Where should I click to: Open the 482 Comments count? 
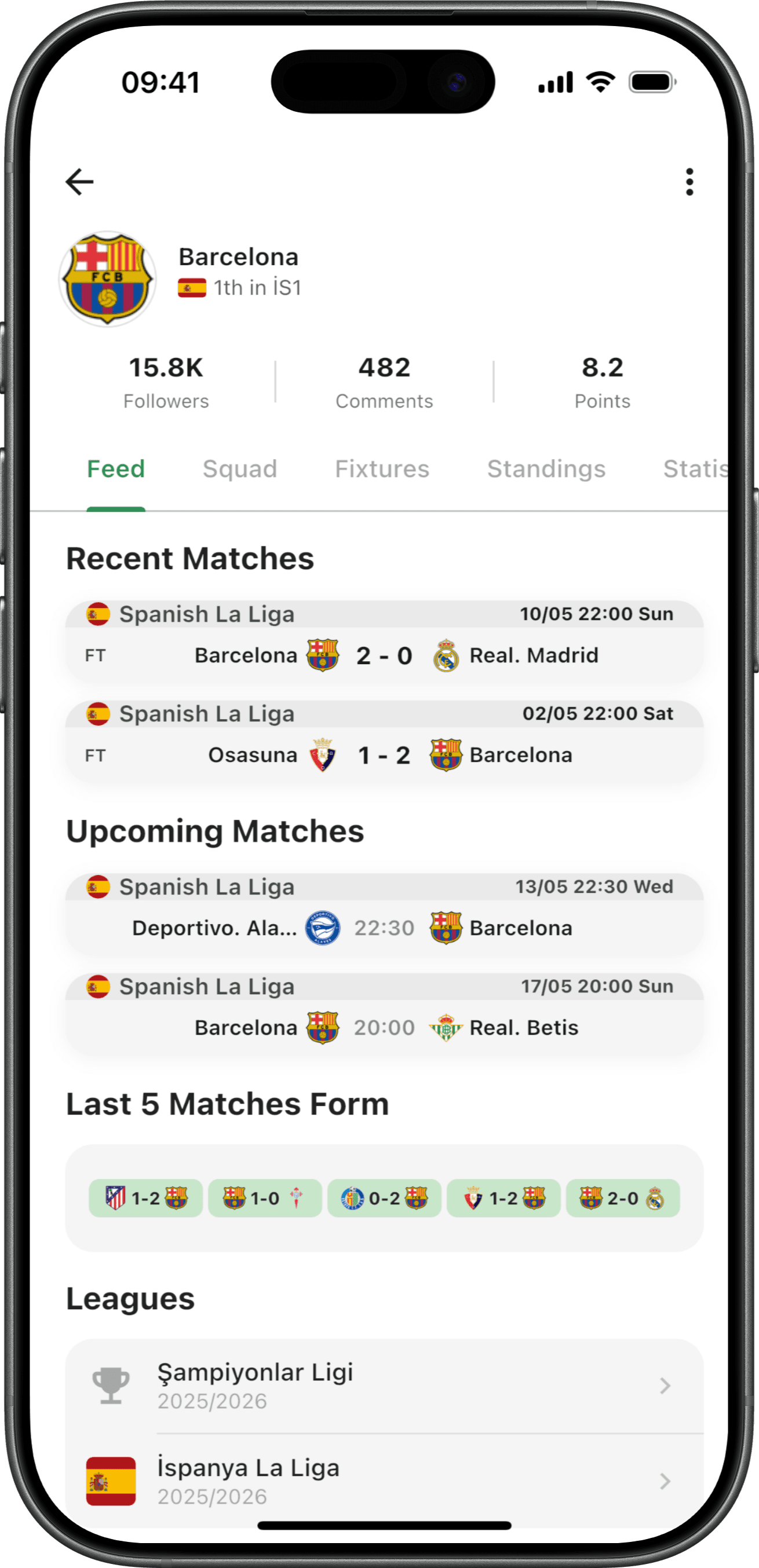pos(384,382)
